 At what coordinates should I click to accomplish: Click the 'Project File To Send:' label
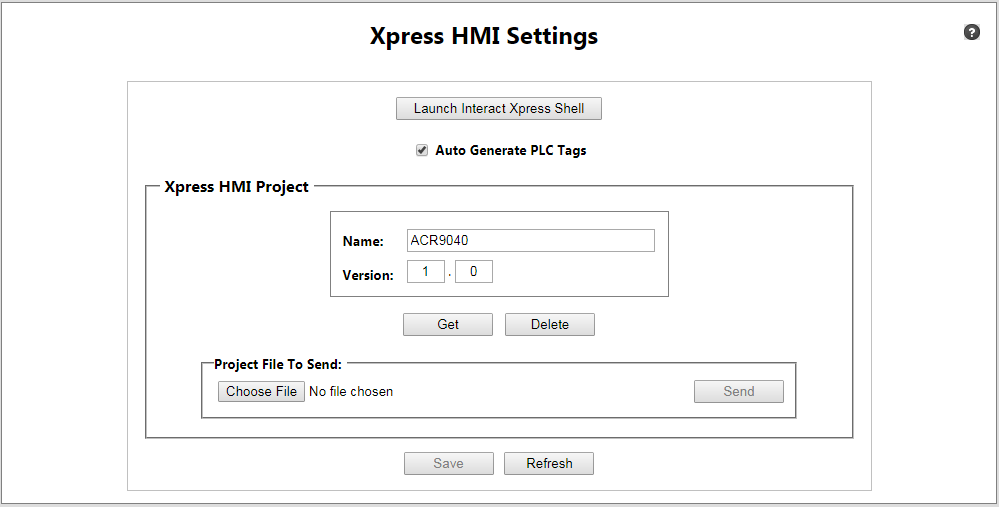278,364
